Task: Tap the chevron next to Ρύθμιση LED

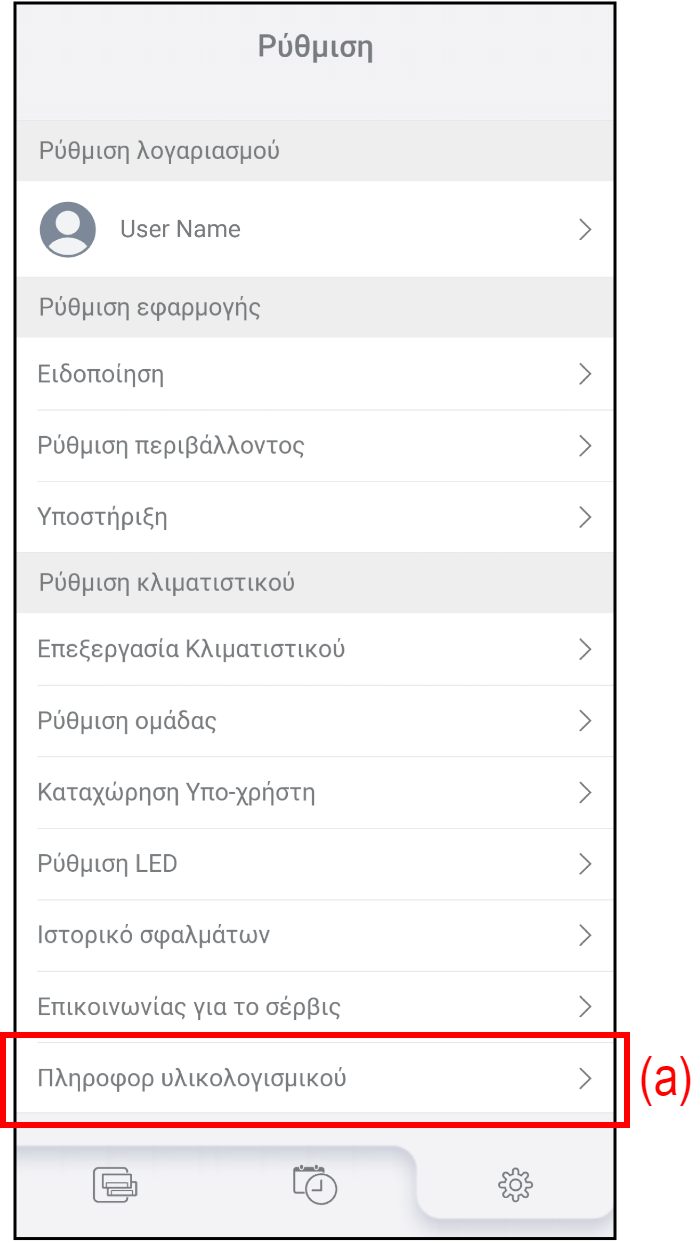Action: [x=586, y=864]
